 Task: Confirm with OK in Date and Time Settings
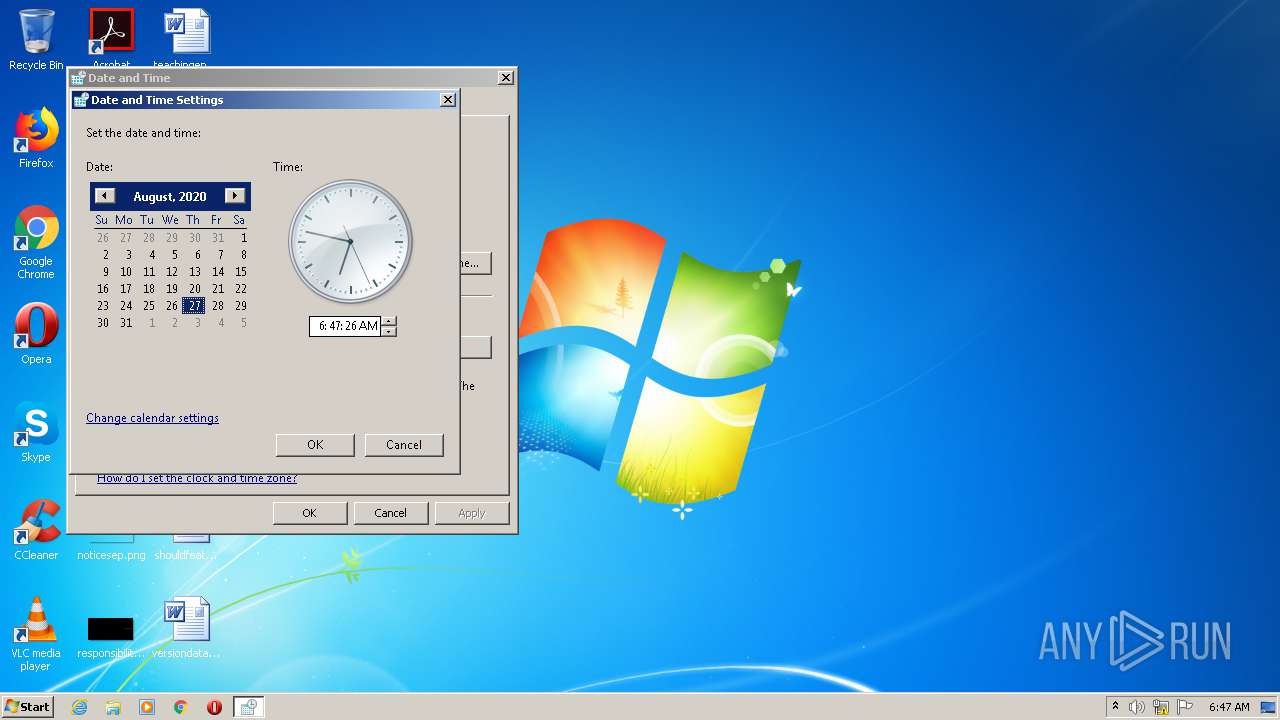click(315, 445)
